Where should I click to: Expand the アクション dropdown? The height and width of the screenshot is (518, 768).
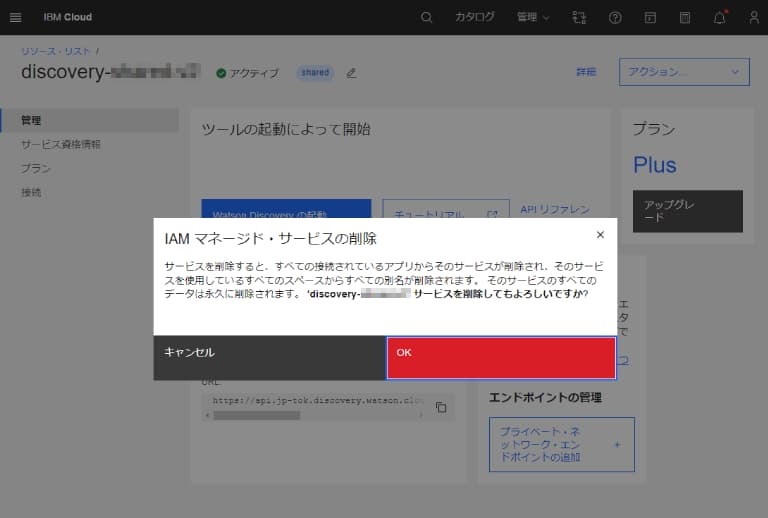click(x=684, y=72)
